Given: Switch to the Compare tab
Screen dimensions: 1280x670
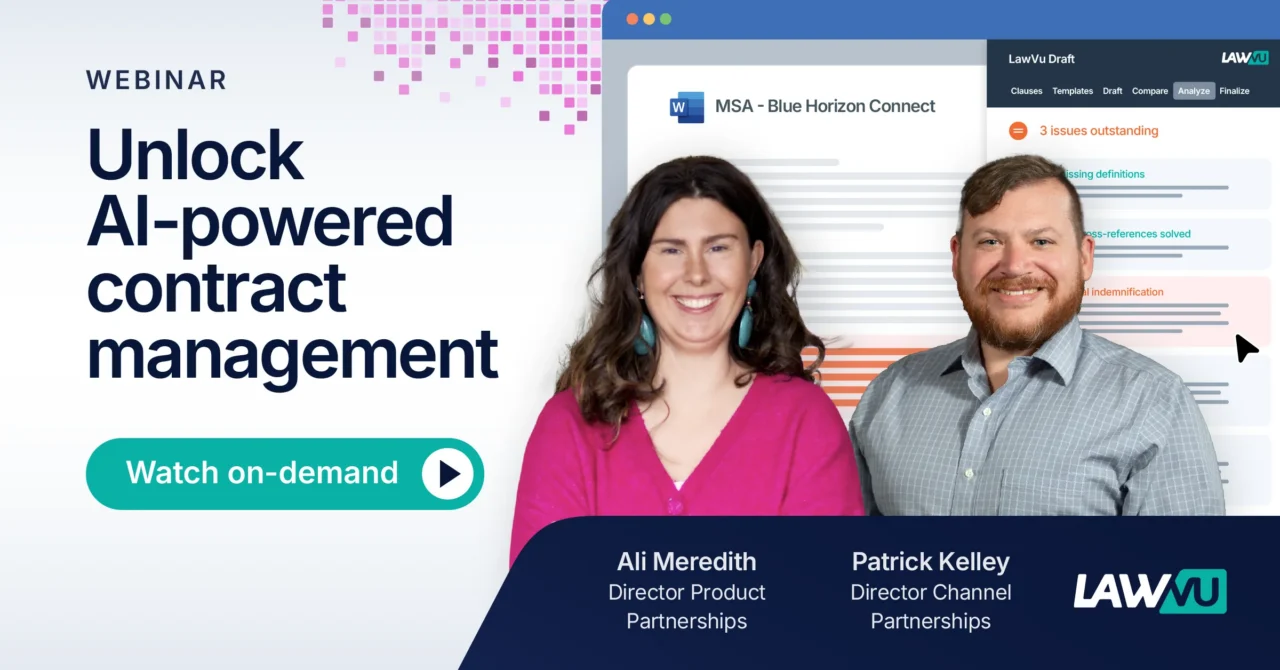Looking at the screenshot, I should tap(1150, 90).
